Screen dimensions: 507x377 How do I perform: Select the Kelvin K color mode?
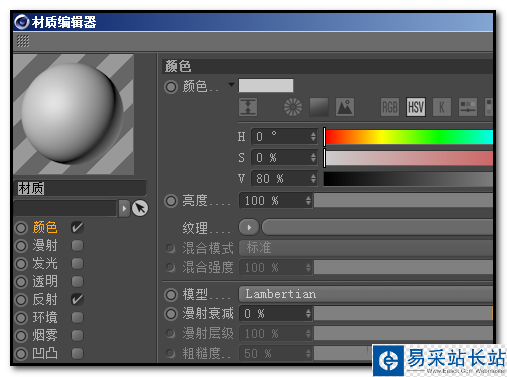442,107
